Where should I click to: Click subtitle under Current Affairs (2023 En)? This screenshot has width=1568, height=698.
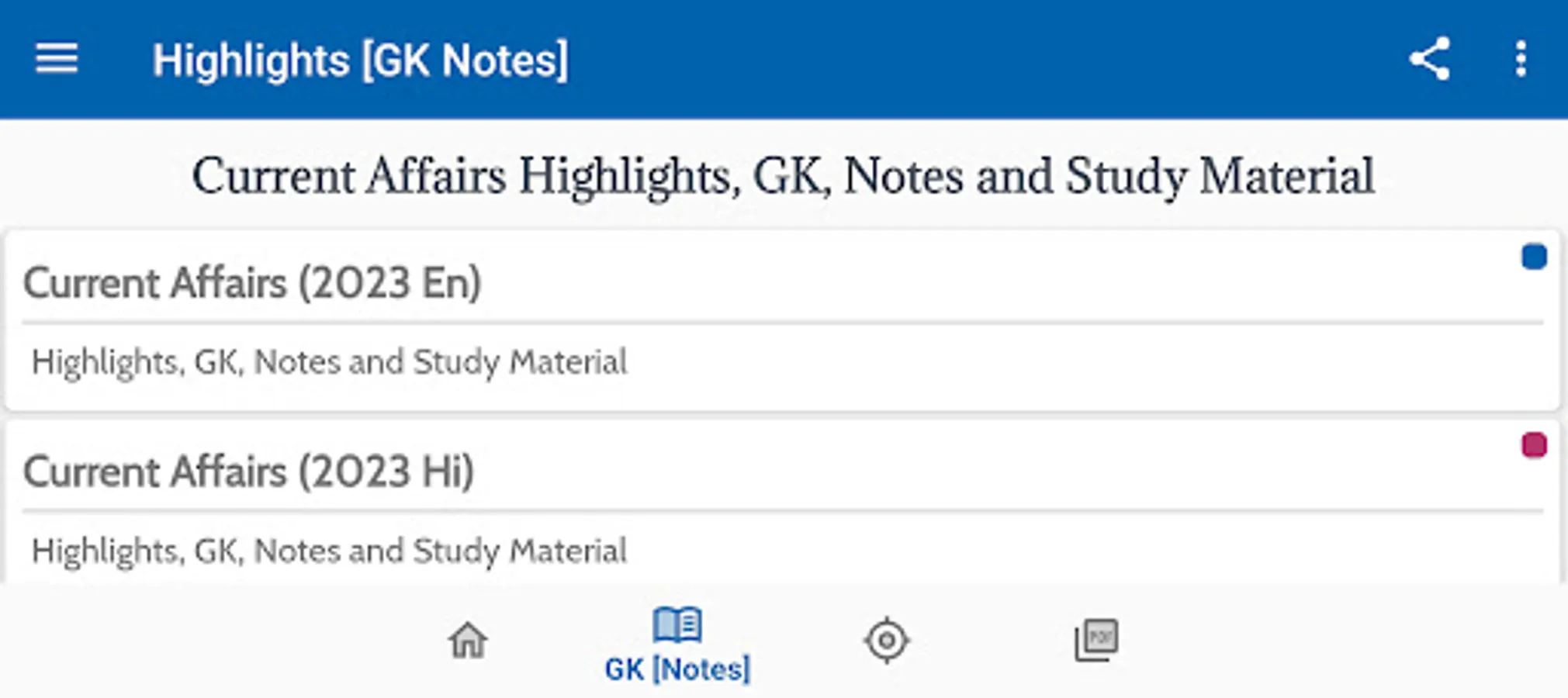329,362
